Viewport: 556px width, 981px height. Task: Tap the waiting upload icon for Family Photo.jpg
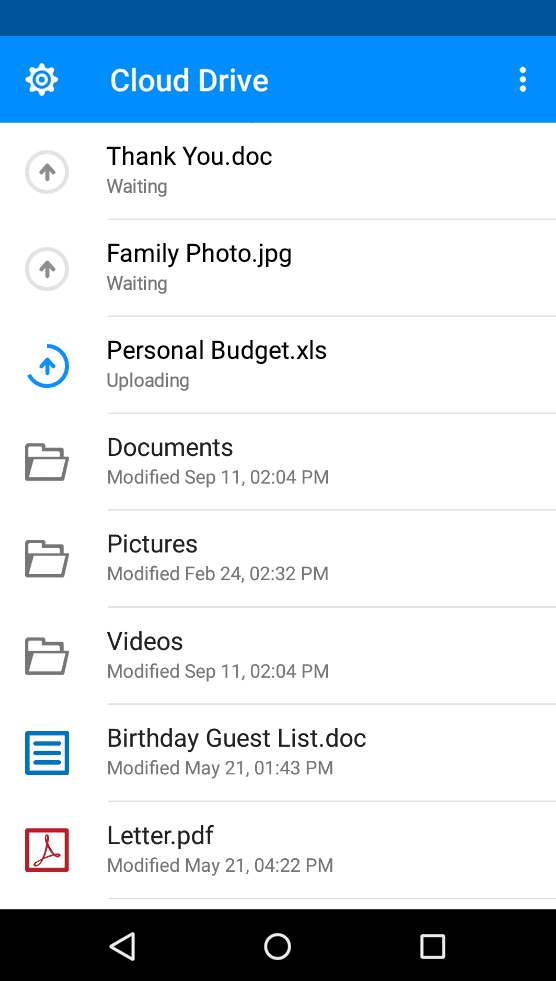(47, 268)
